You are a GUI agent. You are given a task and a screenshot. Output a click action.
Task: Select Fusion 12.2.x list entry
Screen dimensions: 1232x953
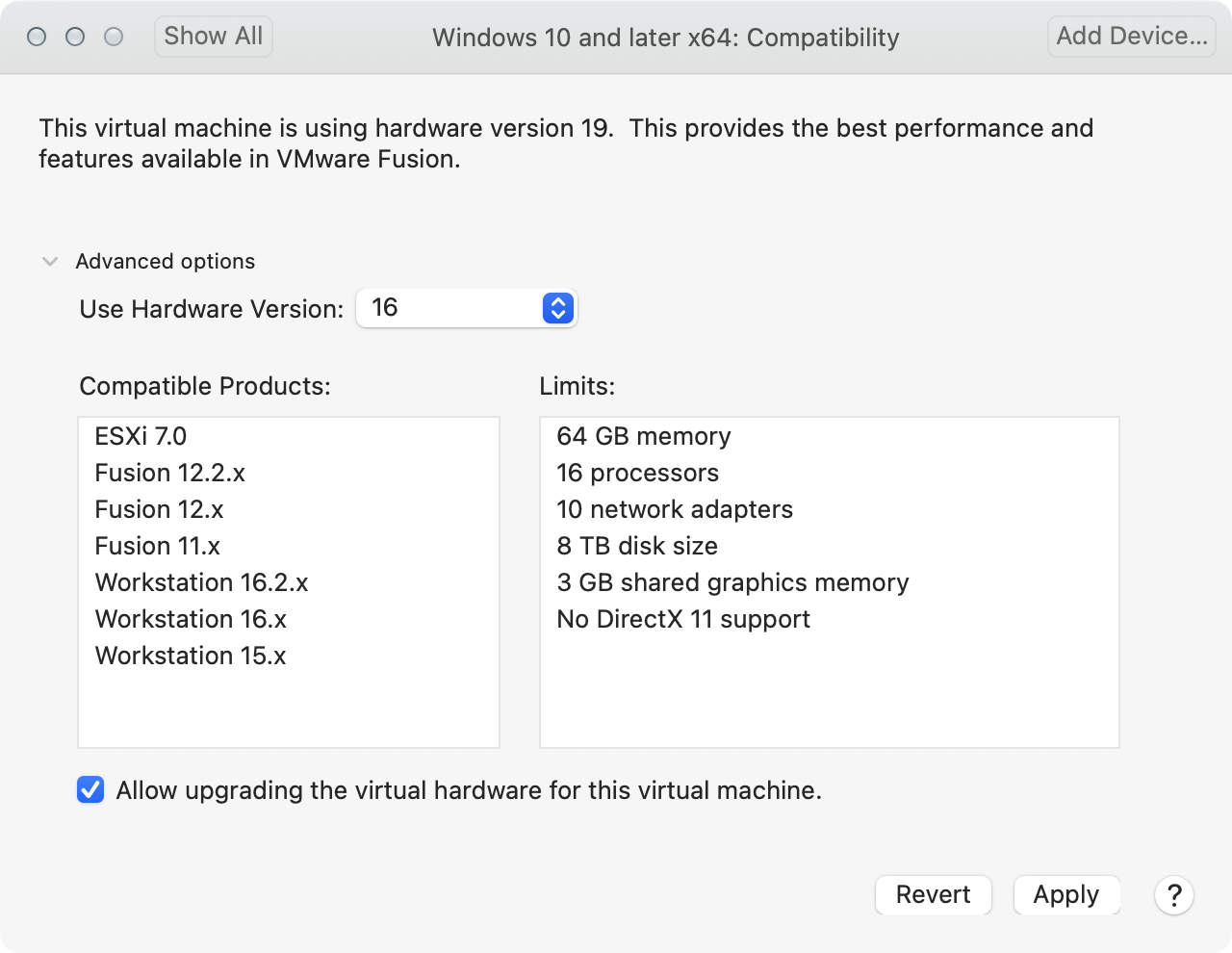[169, 473]
